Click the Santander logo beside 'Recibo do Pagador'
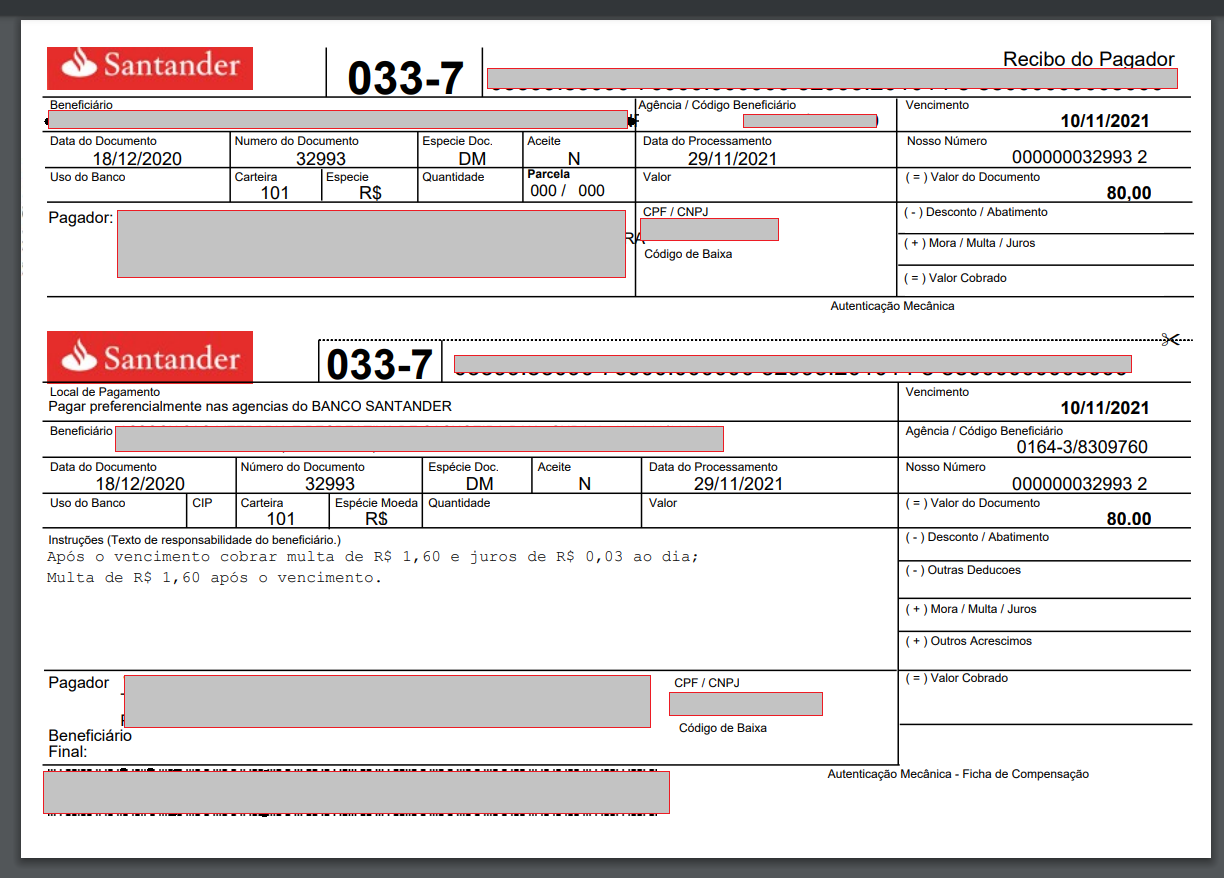Viewport: 1224px width, 878px height. coord(150,68)
